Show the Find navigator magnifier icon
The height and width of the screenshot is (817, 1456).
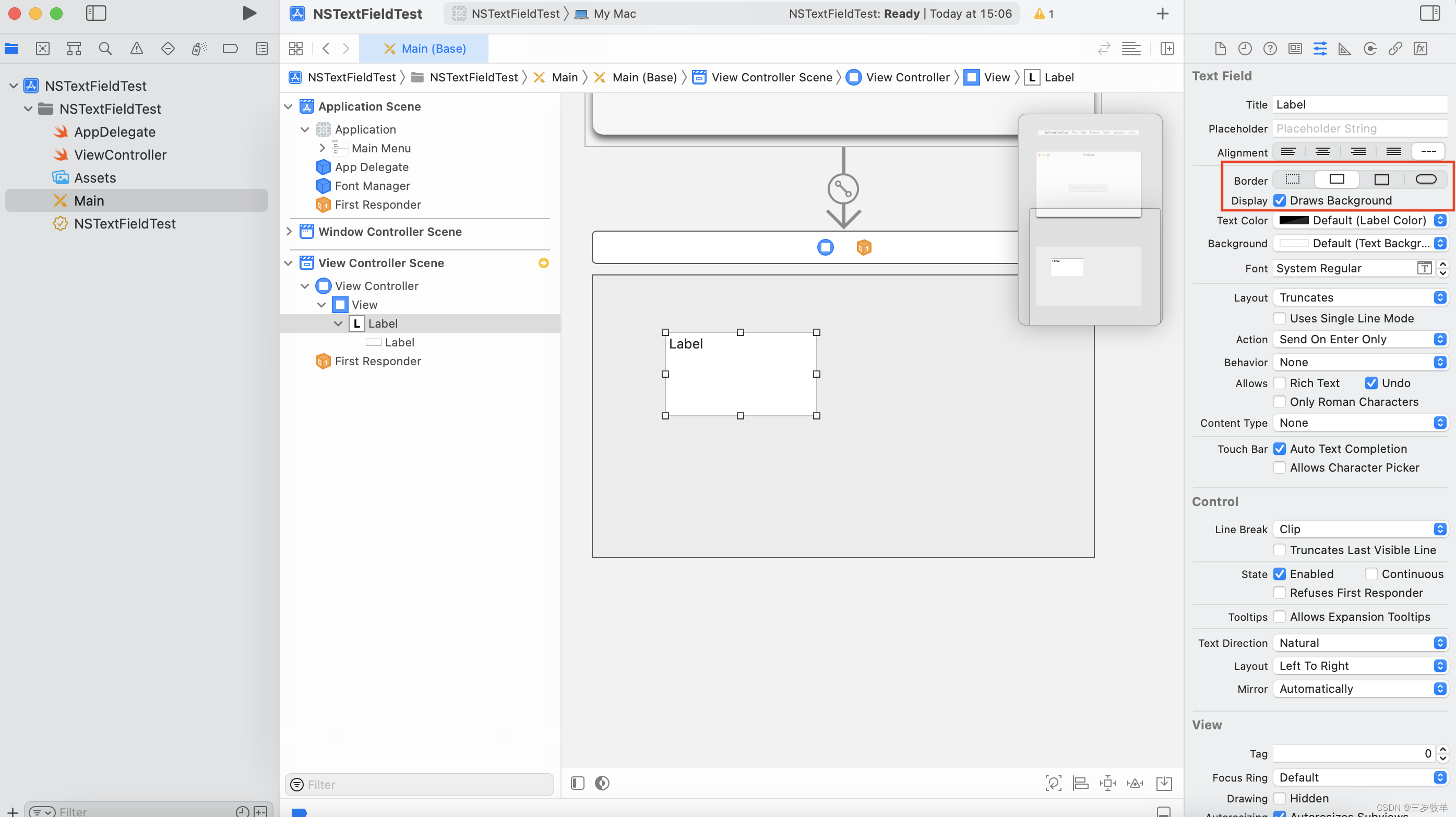105,49
